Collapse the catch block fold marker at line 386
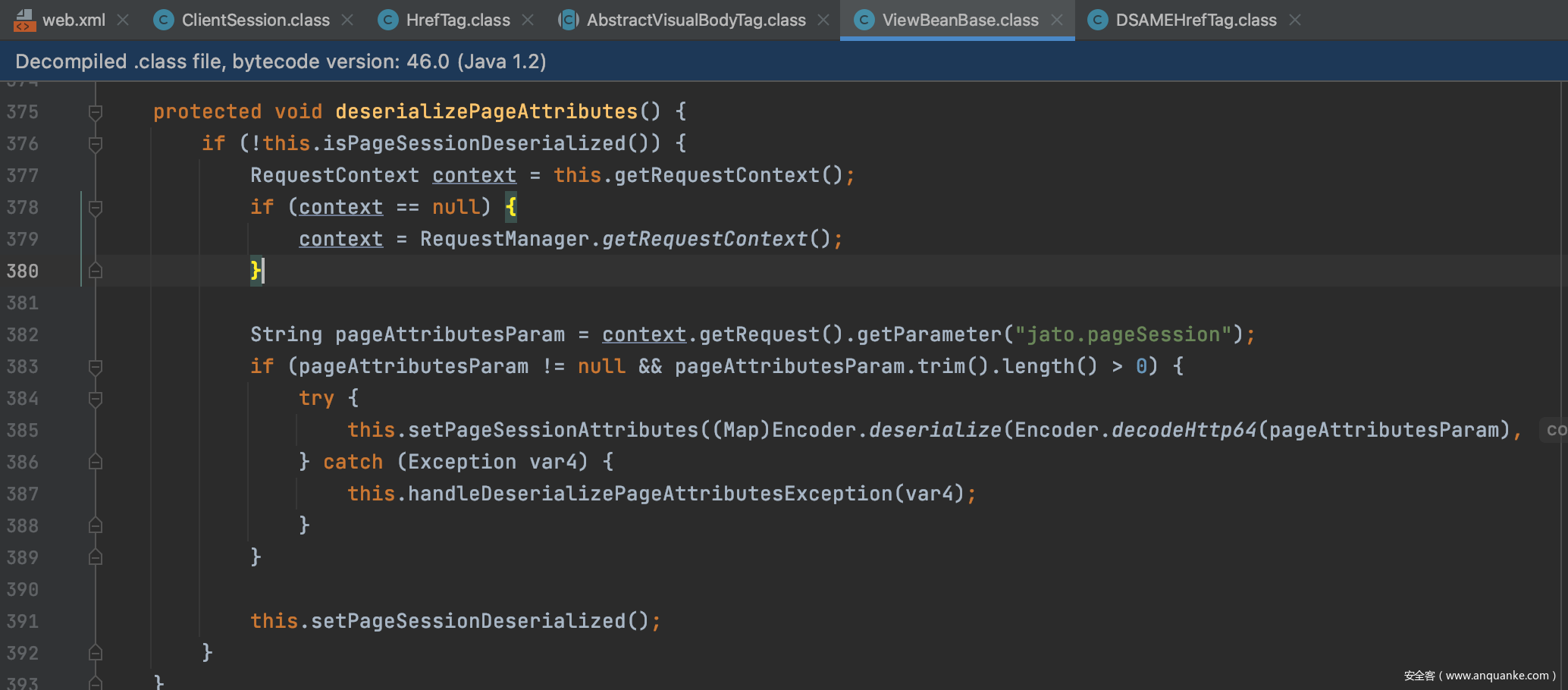 point(96,462)
